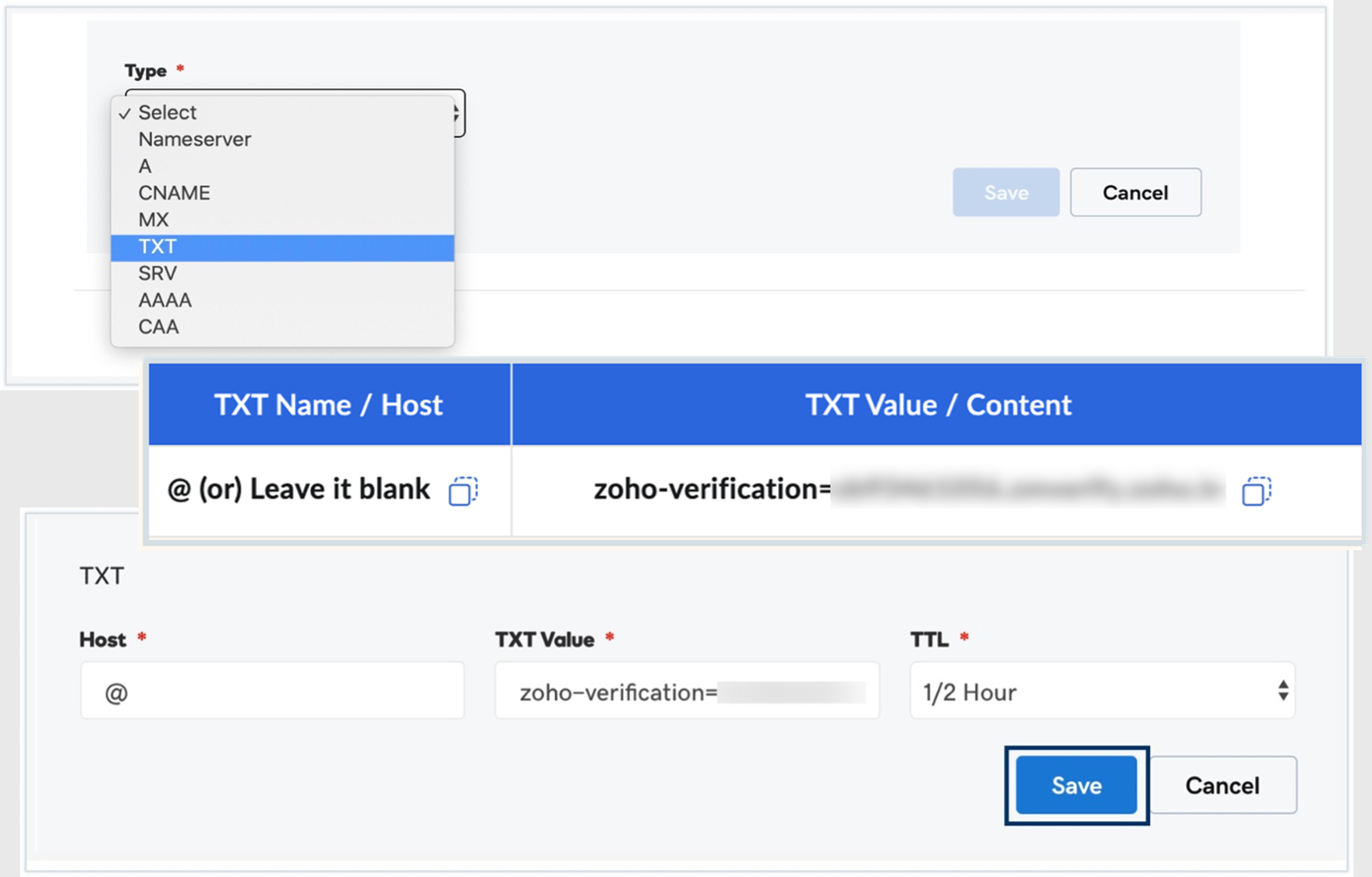Viewport: 1372px width, 877px height.
Task: Click the '@ (or) Leave it blank' text
Action: pos(299,490)
